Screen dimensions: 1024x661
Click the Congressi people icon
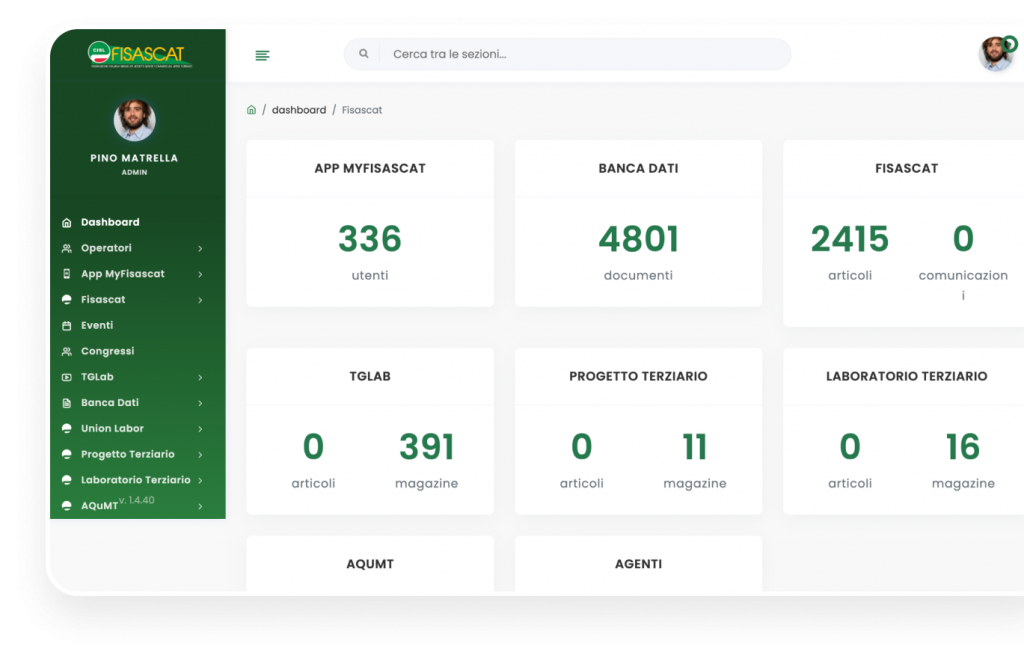coord(67,352)
